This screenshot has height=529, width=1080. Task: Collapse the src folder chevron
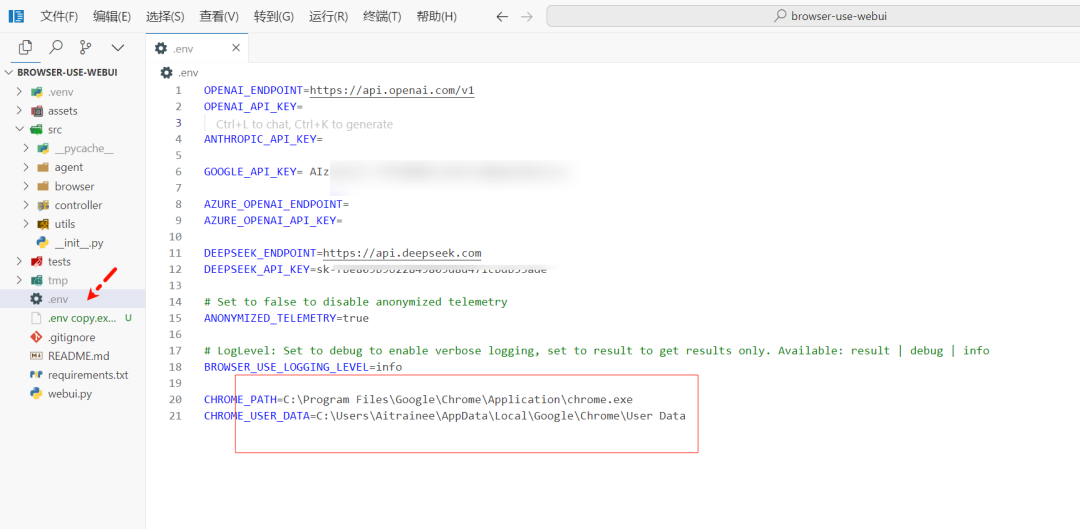19,129
